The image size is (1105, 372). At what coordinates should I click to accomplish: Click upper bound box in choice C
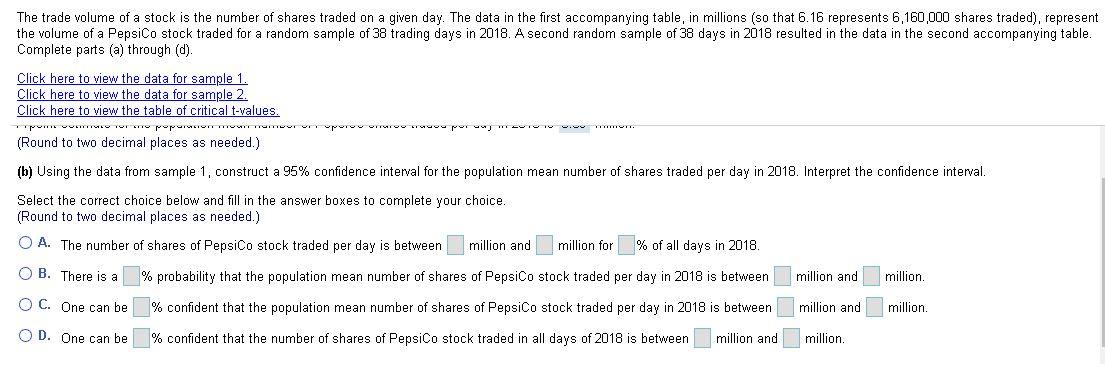[x=875, y=307]
